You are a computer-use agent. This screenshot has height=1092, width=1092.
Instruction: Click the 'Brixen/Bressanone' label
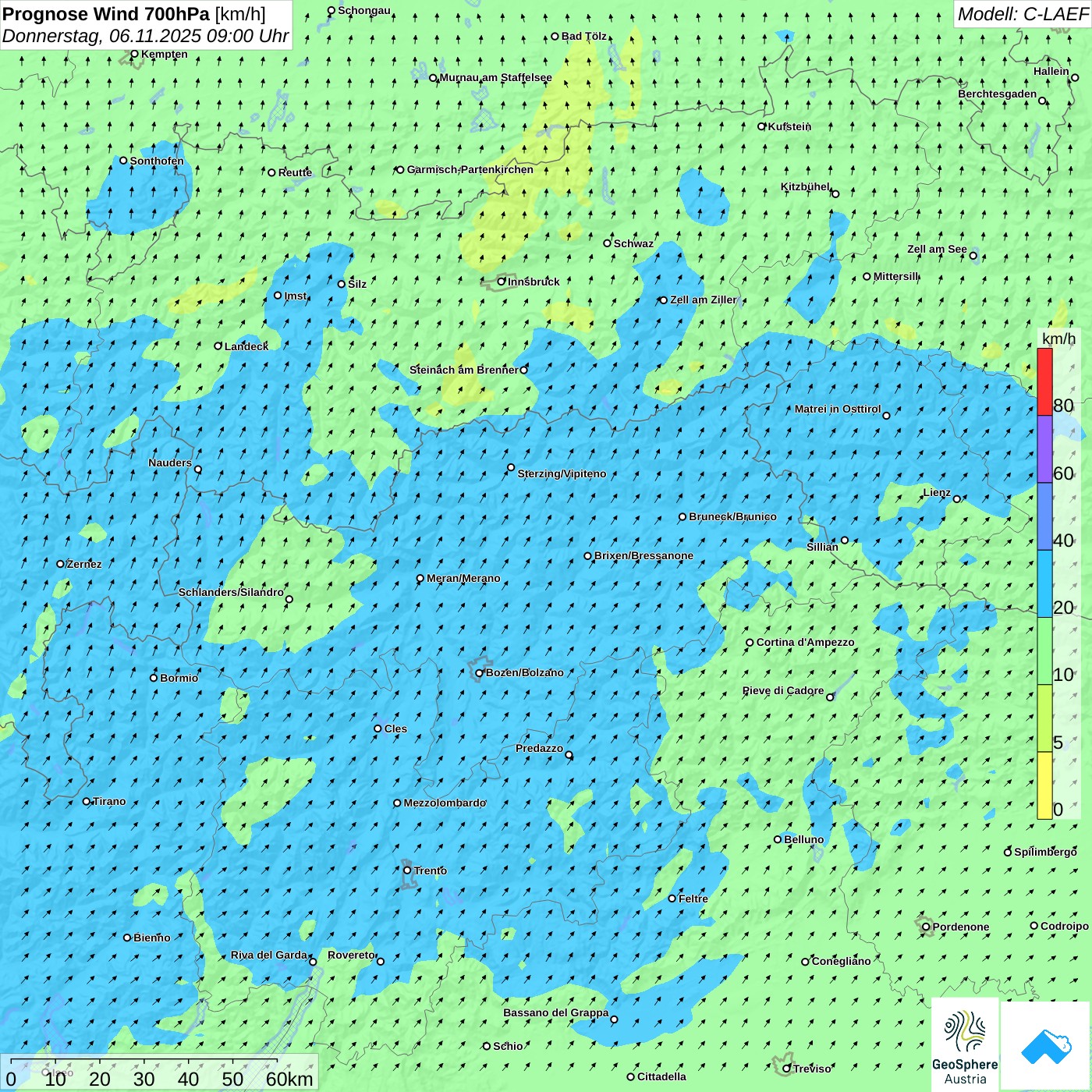click(x=643, y=555)
